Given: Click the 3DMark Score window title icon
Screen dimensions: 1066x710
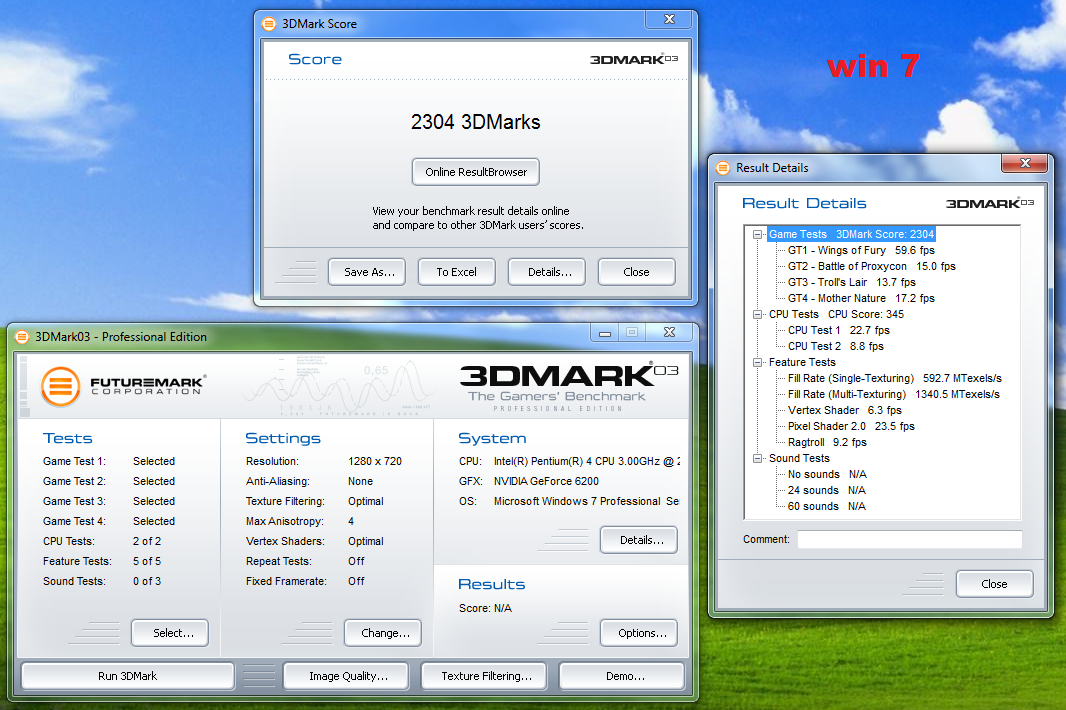Looking at the screenshot, I should (x=269, y=24).
